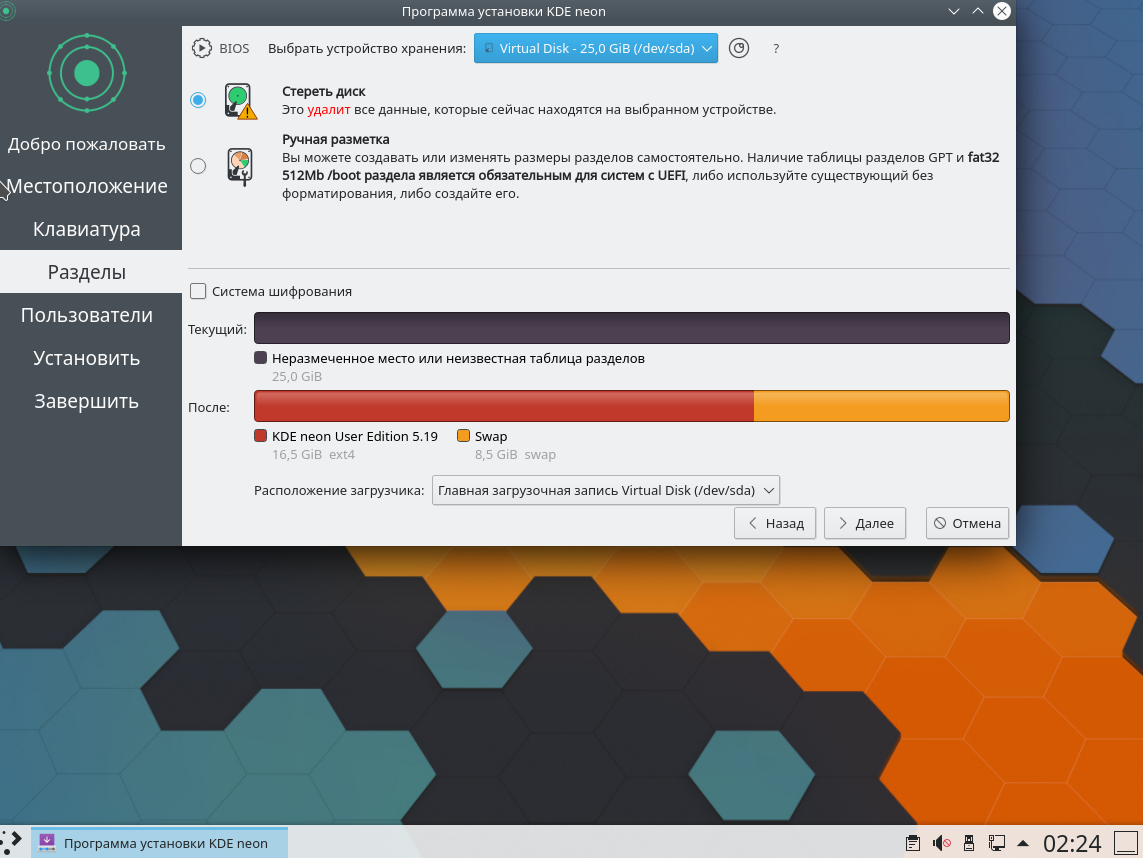
Task: Click the removable device tray icon
Action: 969,843
